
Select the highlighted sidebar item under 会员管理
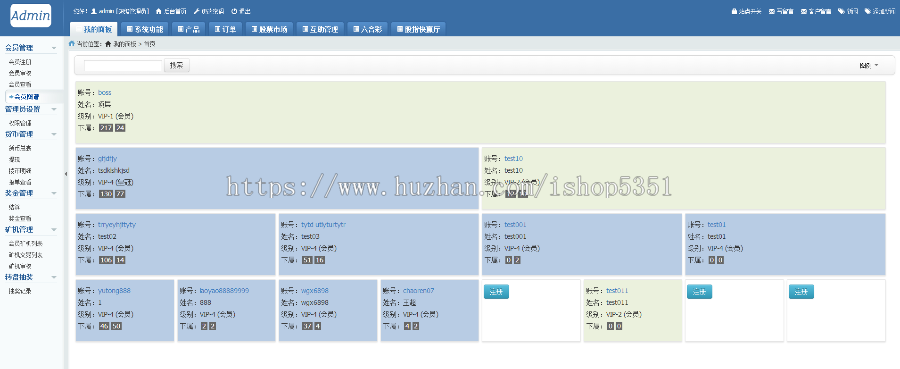34,96
